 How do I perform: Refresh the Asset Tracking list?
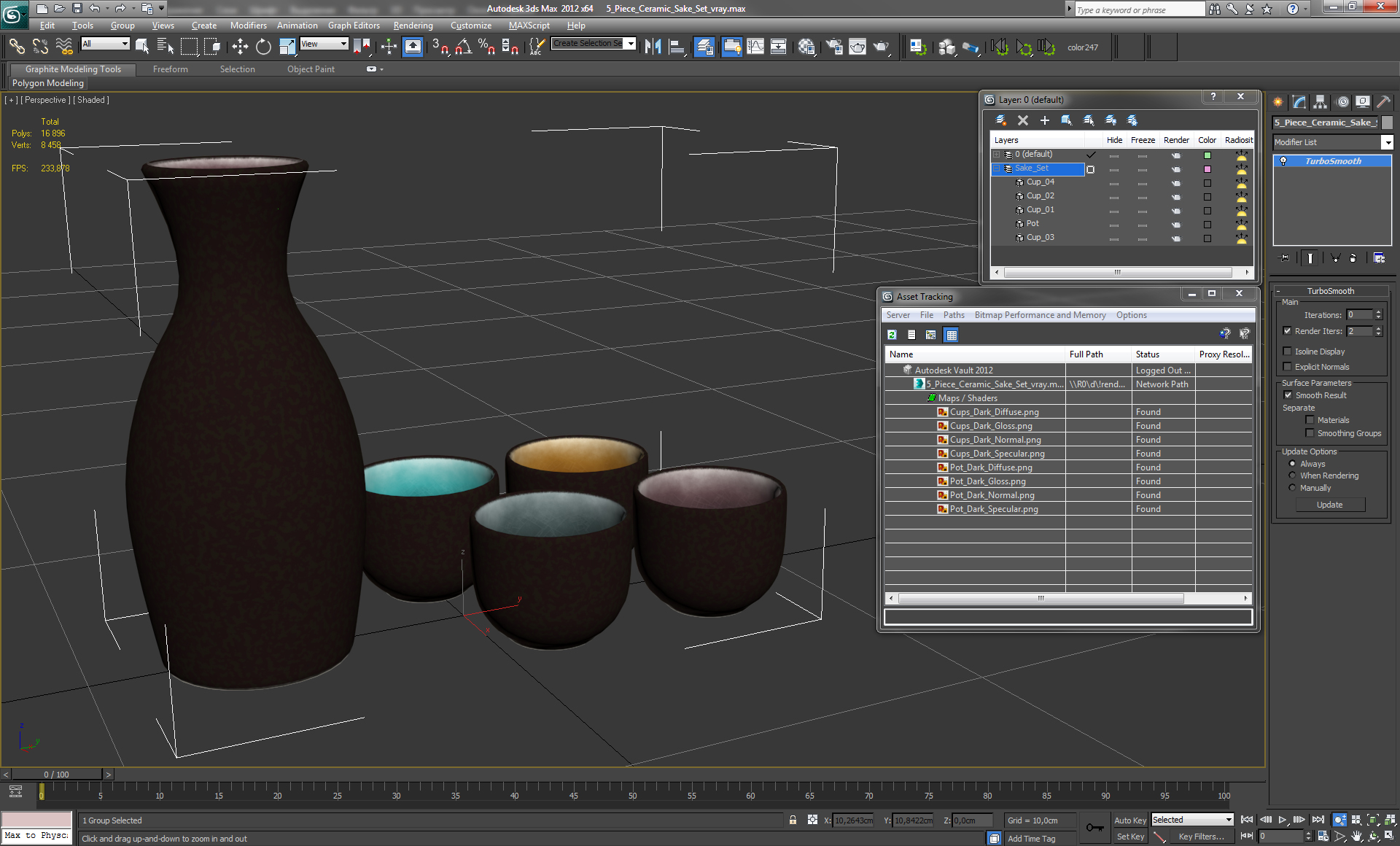click(x=892, y=335)
